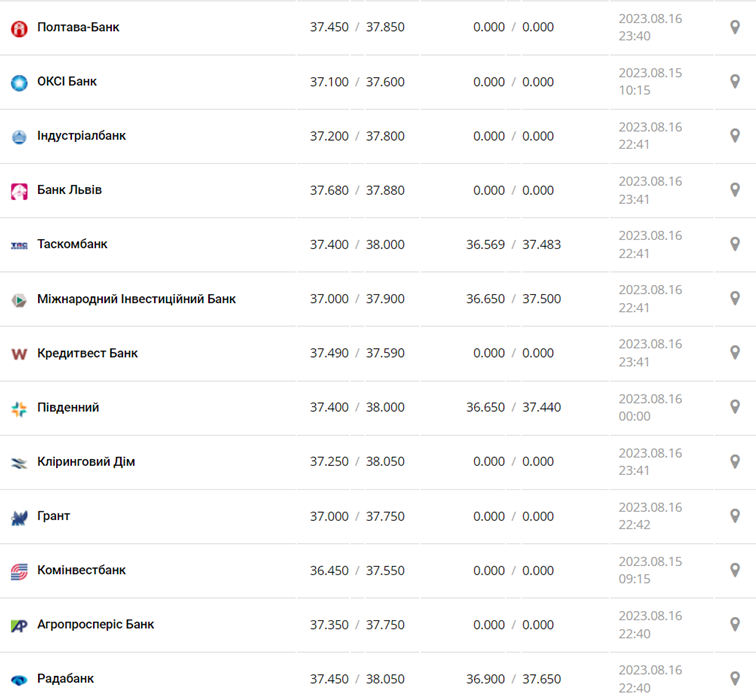Click the Таскомбанк logo icon
Image resolution: width=756 pixels, height=700 pixels.
[19, 245]
